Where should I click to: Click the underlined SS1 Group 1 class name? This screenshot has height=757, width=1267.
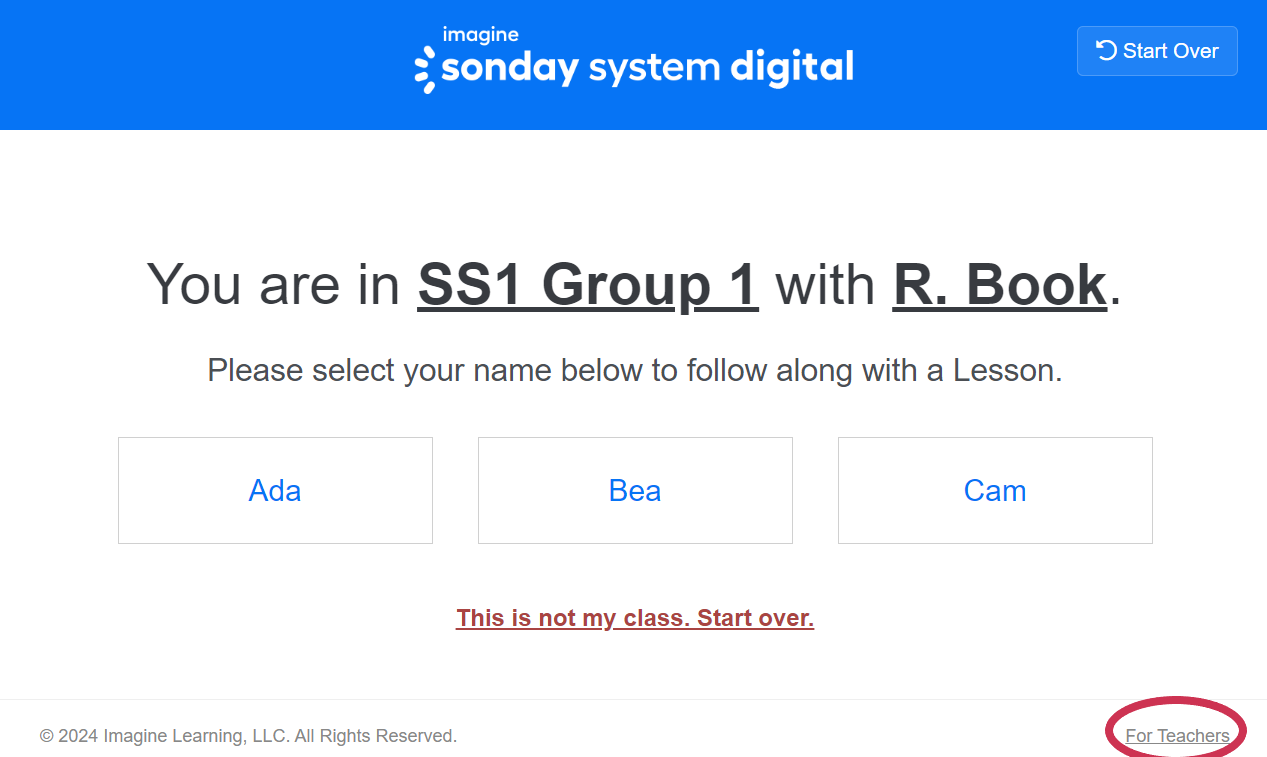point(588,285)
